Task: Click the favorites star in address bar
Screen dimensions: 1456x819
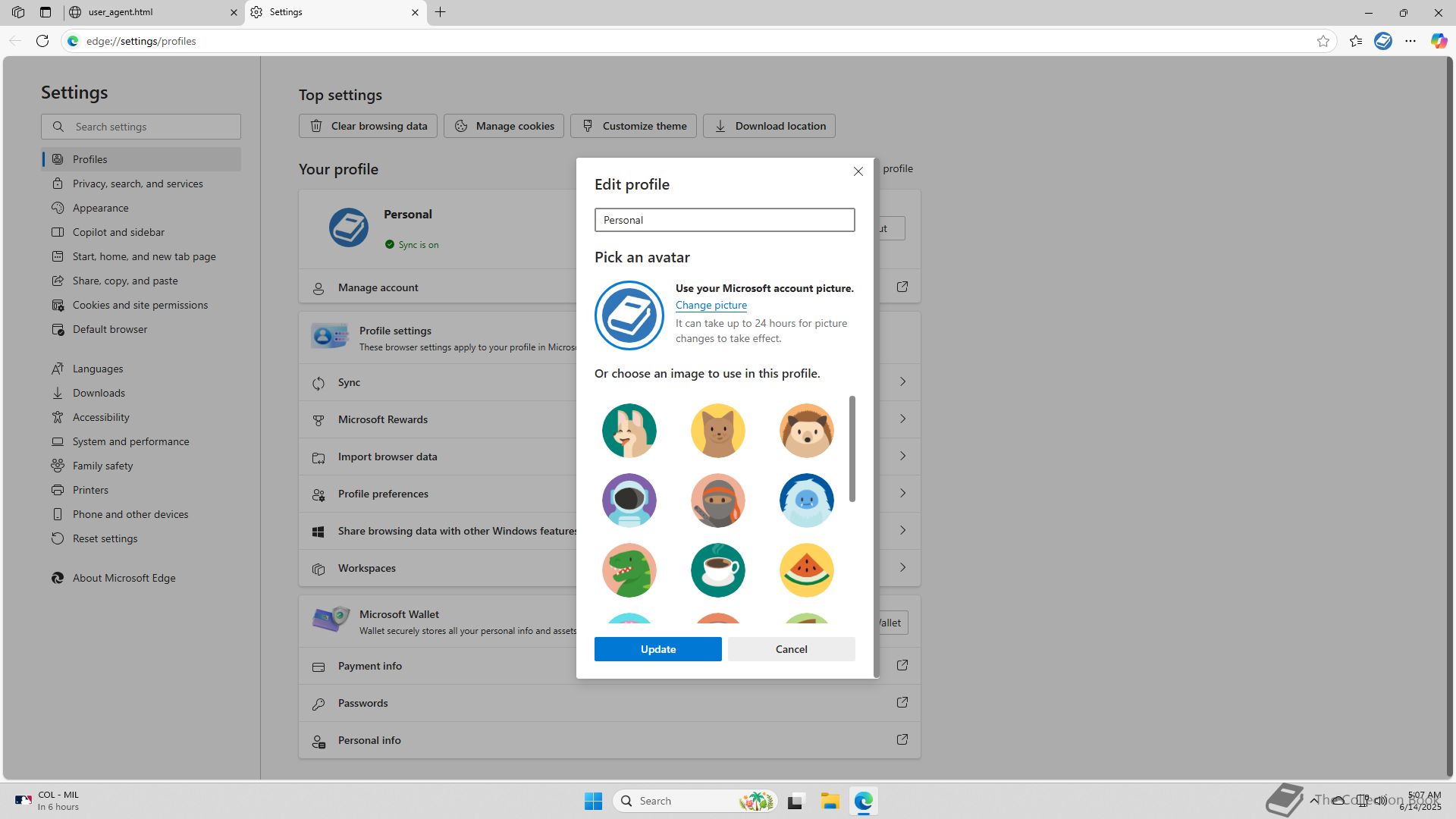Action: coord(1323,41)
